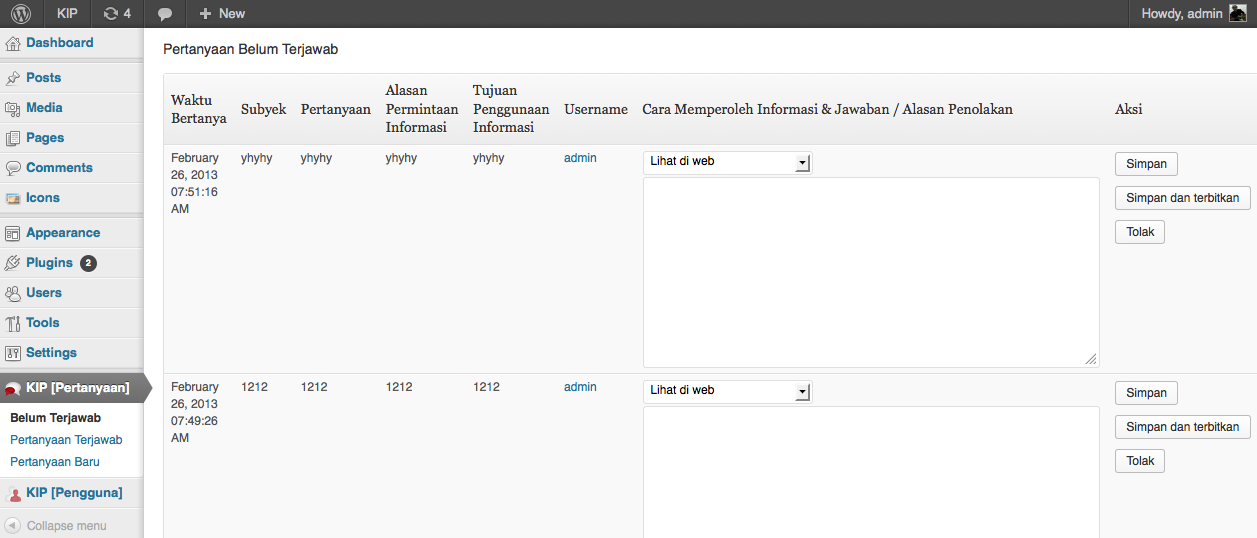Click the KIP [Pengguna] user icon
This screenshot has width=1257, height=538.
pos(14,493)
